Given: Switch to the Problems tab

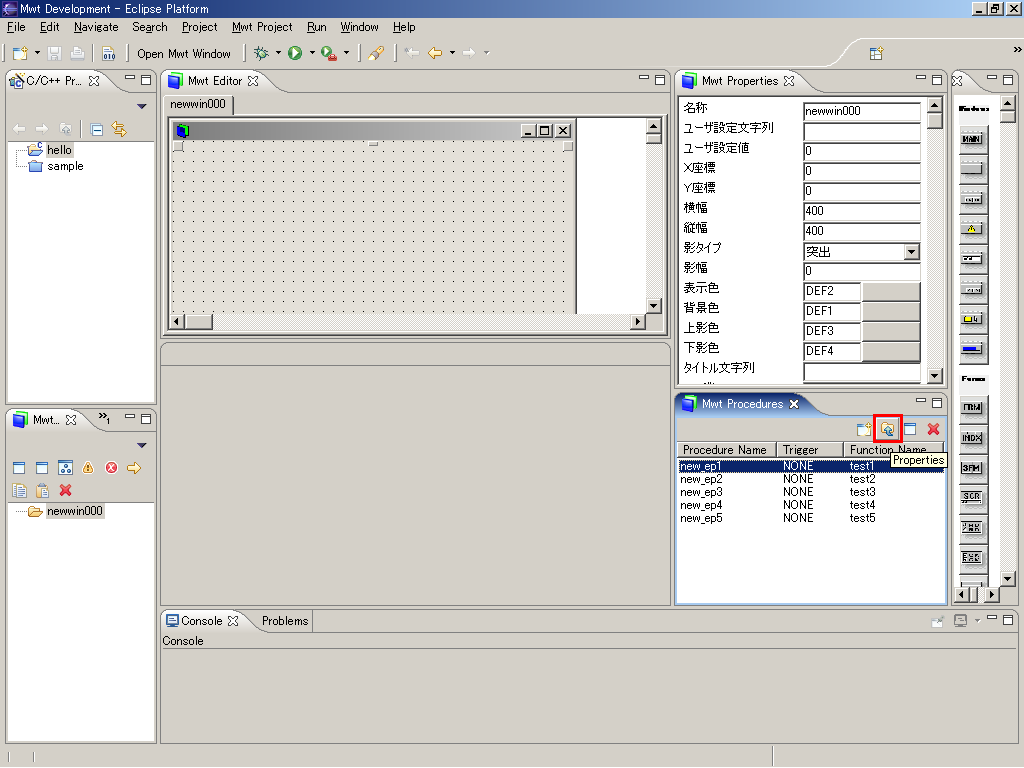Looking at the screenshot, I should coord(285,621).
